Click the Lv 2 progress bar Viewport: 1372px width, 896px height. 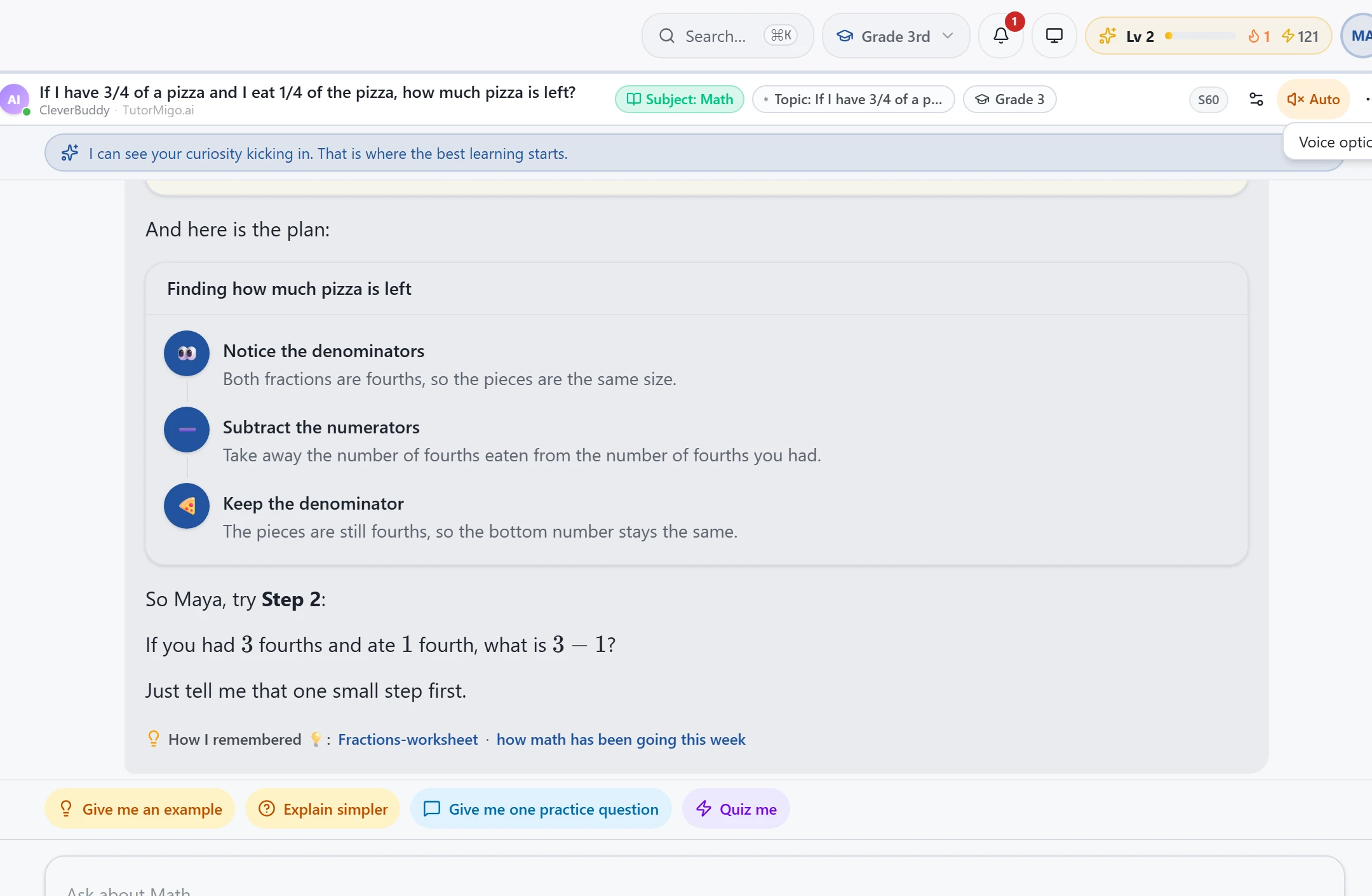(1200, 36)
